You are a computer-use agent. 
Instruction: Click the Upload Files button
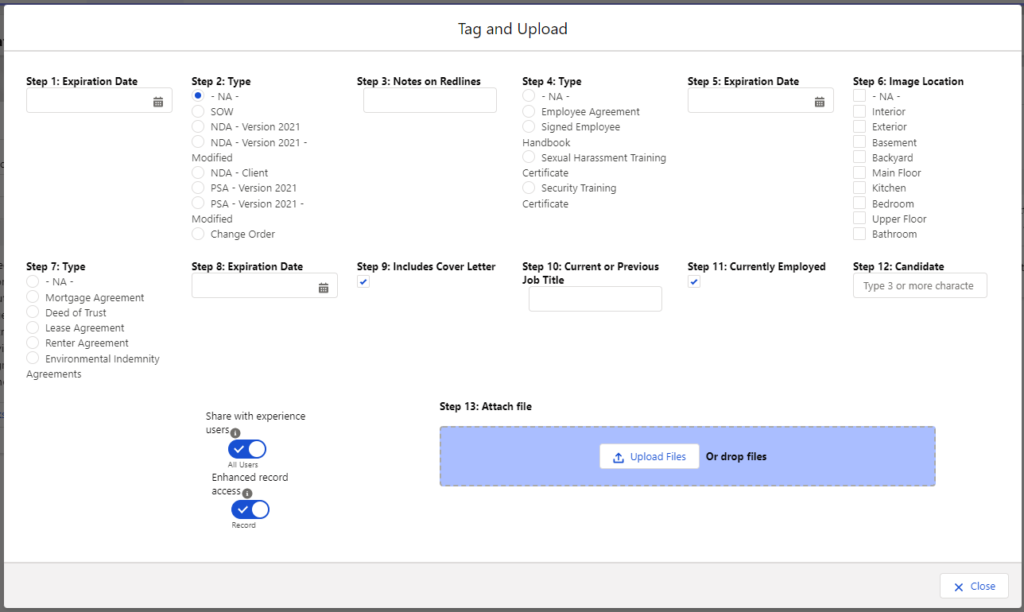[648, 456]
